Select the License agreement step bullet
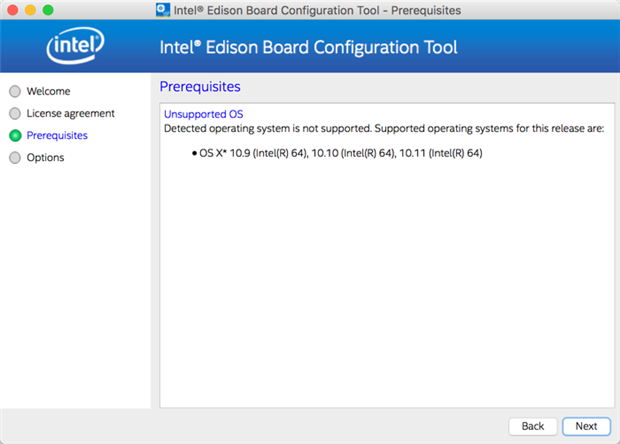 (15, 113)
